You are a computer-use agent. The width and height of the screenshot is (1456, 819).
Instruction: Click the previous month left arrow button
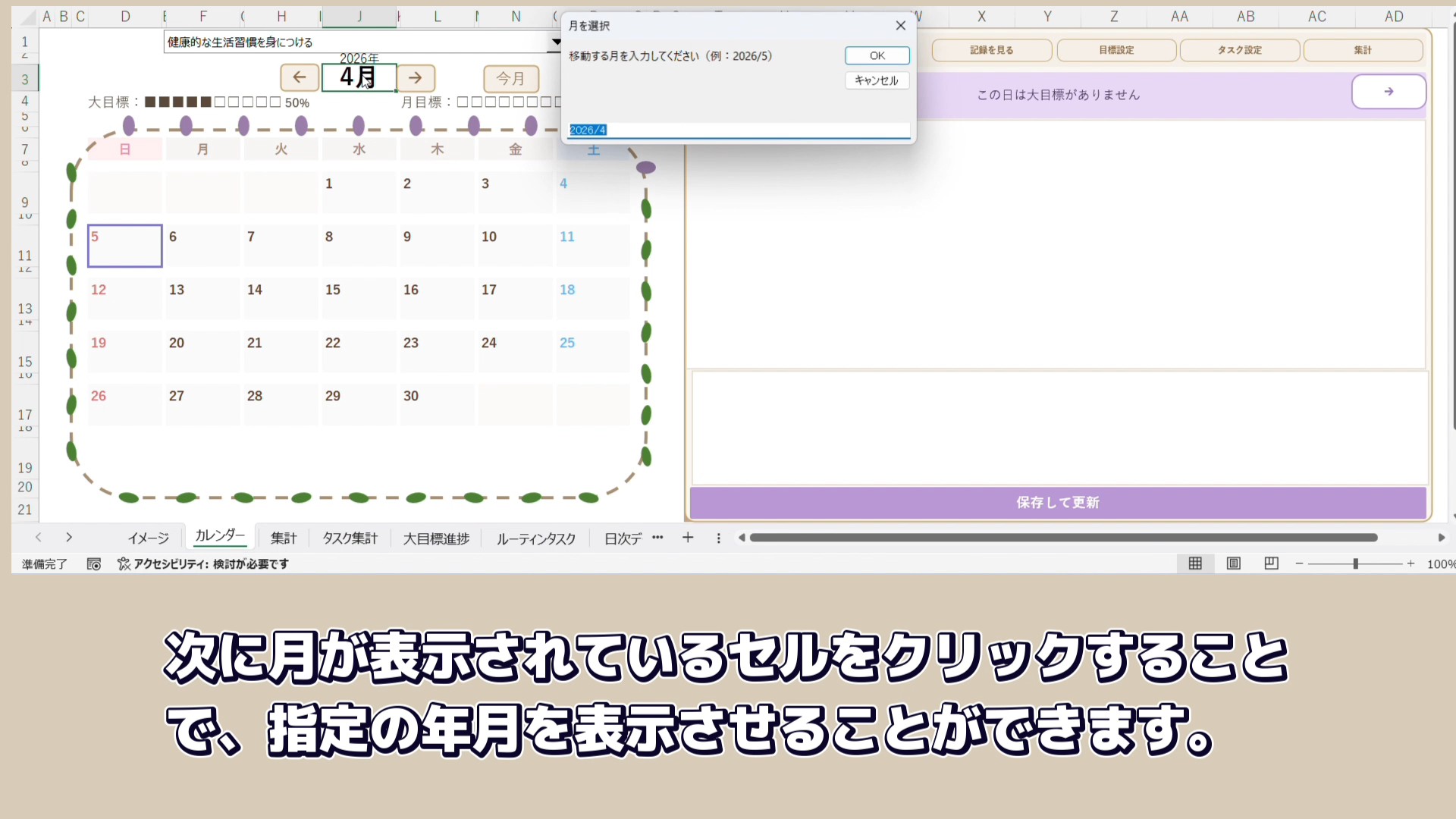[300, 77]
